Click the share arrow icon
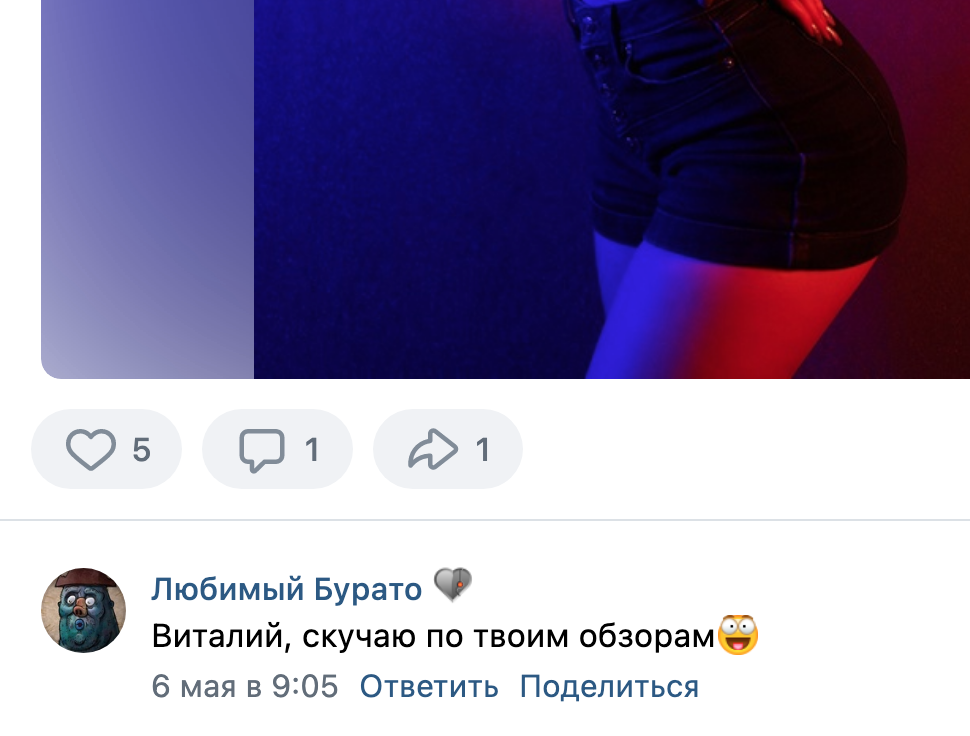The height and width of the screenshot is (736, 970). click(433, 449)
